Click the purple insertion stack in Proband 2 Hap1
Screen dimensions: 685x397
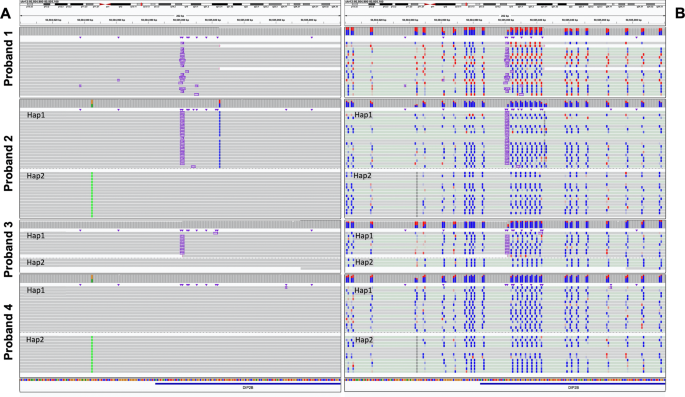pos(182,138)
